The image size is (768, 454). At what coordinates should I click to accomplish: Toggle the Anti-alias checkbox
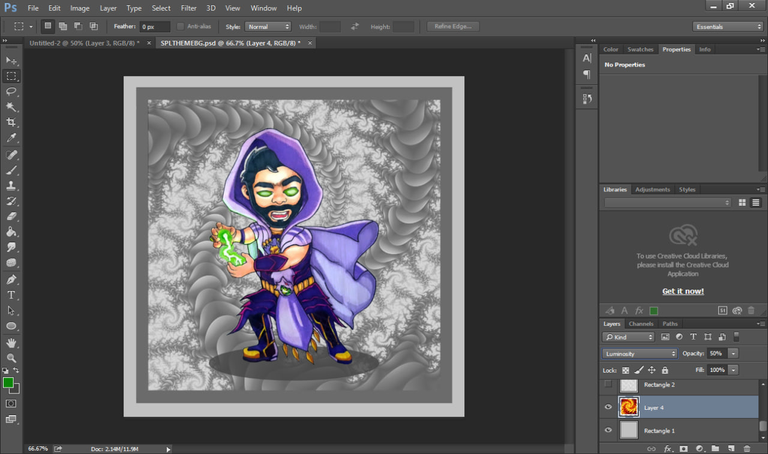tap(180, 26)
